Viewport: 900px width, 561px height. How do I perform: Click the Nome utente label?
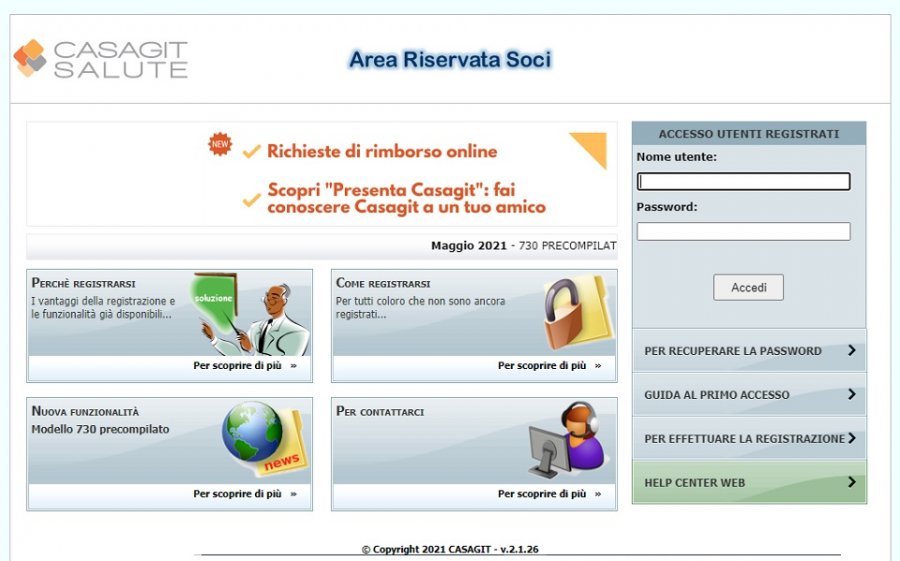(x=677, y=157)
